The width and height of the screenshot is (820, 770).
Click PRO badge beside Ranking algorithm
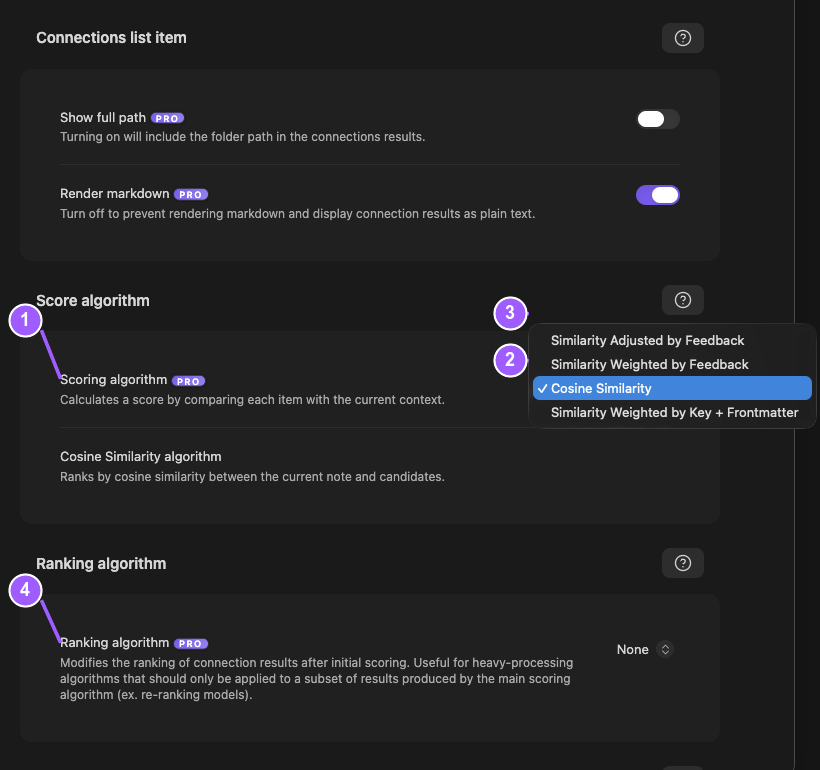click(x=191, y=643)
